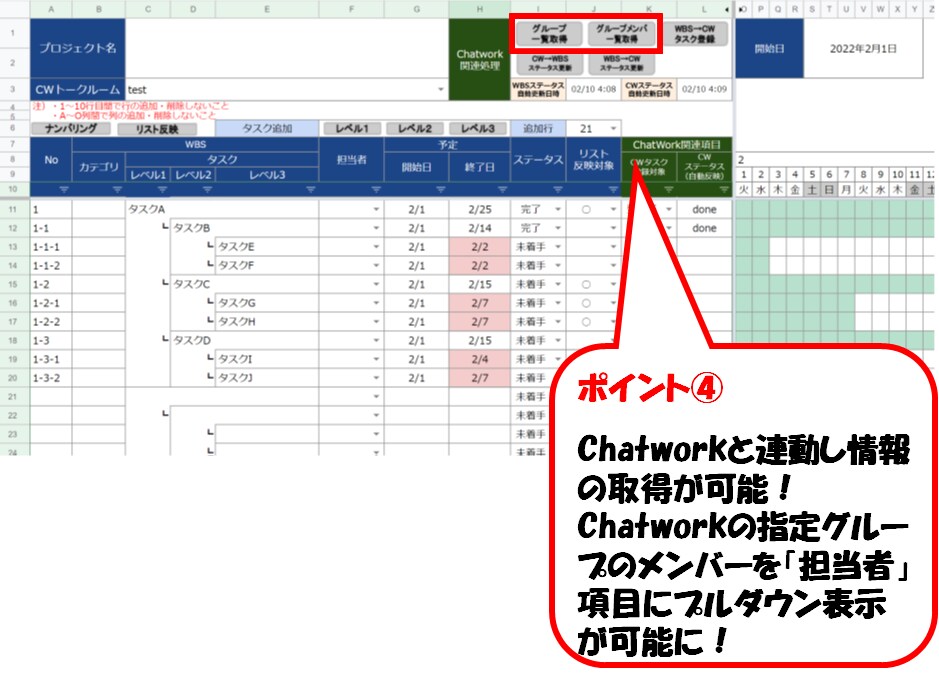
Task: Click the done cell in タスクA row
Action: pyautogui.click(x=704, y=210)
